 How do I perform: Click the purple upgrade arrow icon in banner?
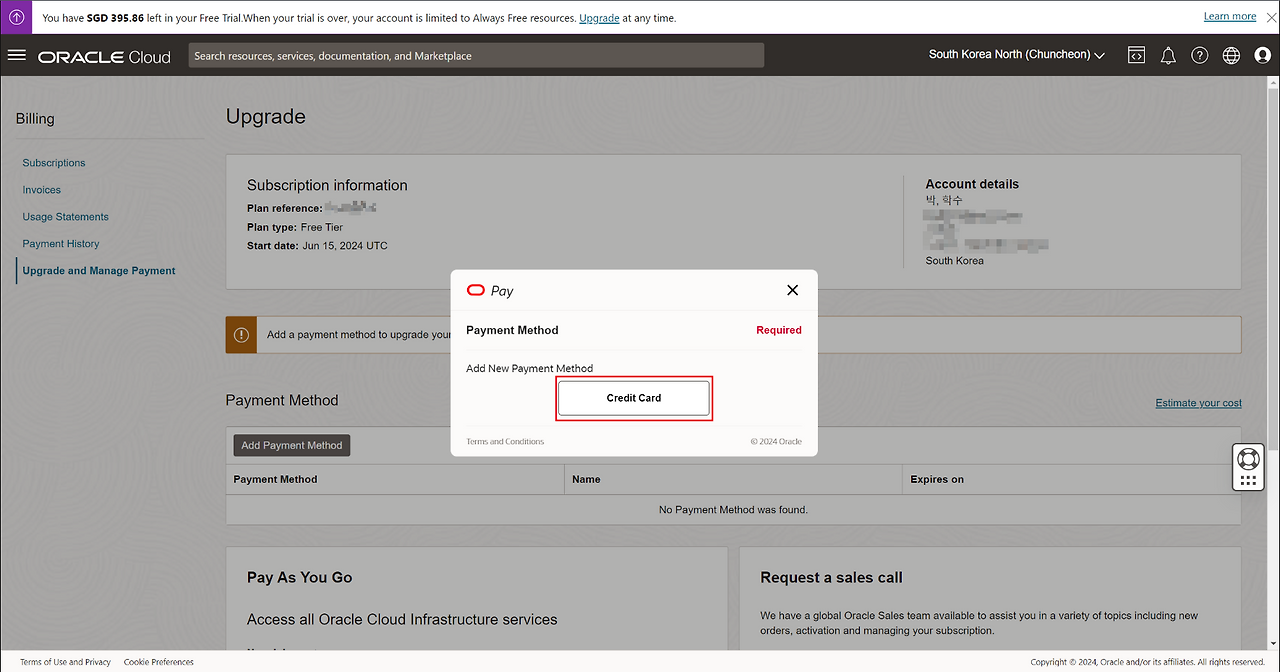[x=16, y=17]
